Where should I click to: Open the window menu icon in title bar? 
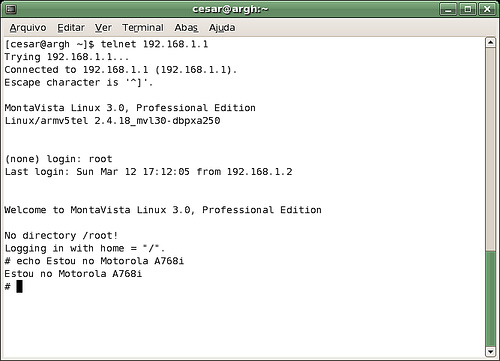pyautogui.click(x=11, y=9)
